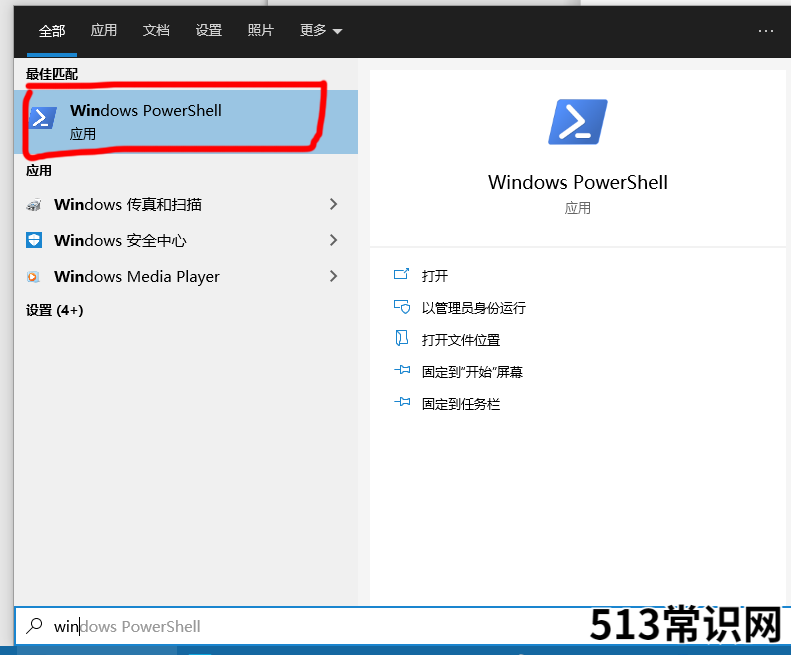
Task: Click the search magnifier icon
Action: [x=34, y=626]
